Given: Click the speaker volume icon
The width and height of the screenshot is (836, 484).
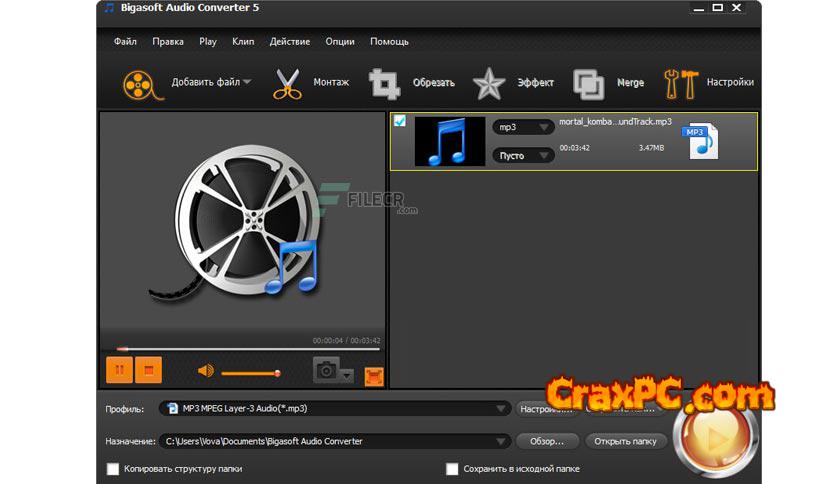Looking at the screenshot, I should click(x=206, y=371).
